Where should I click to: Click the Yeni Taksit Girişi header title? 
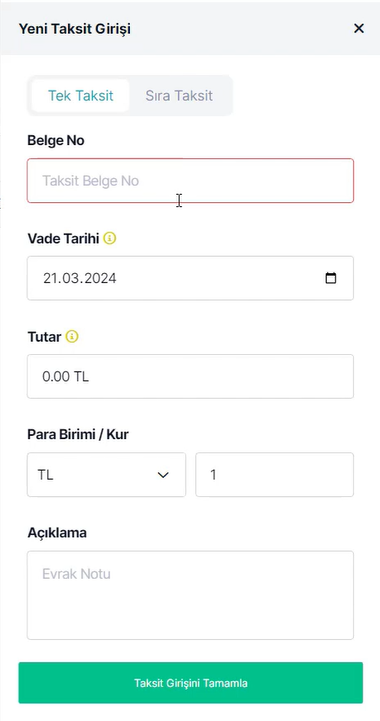click(75, 29)
